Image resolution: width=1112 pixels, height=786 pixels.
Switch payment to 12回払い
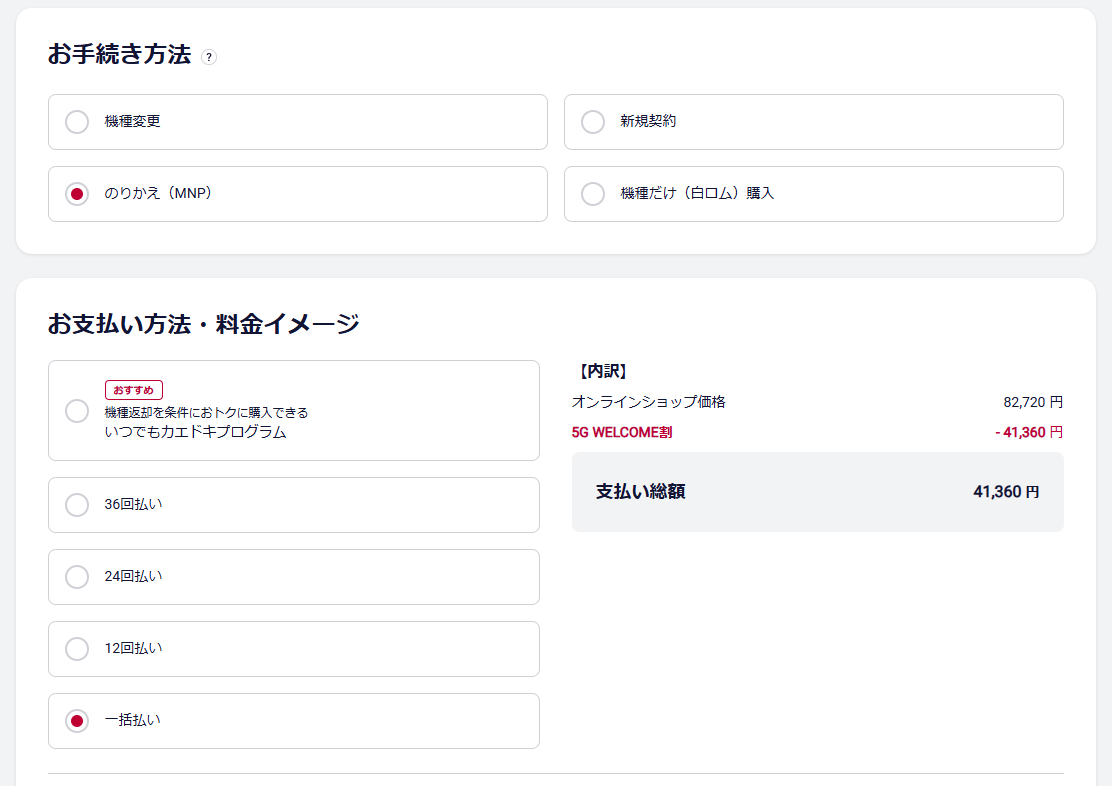(77, 649)
